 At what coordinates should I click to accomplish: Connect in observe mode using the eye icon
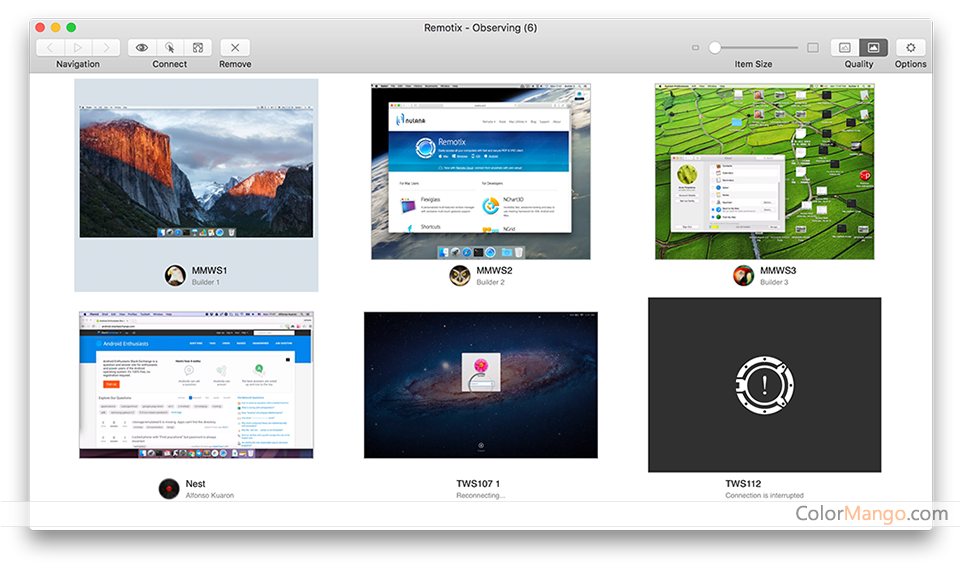[x=142, y=47]
